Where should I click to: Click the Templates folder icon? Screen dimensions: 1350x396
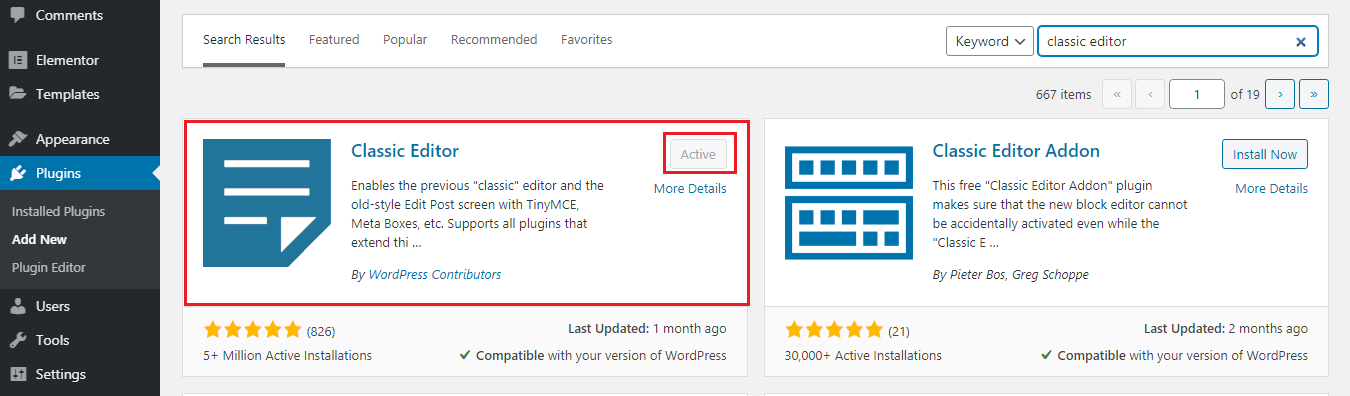tap(18, 94)
